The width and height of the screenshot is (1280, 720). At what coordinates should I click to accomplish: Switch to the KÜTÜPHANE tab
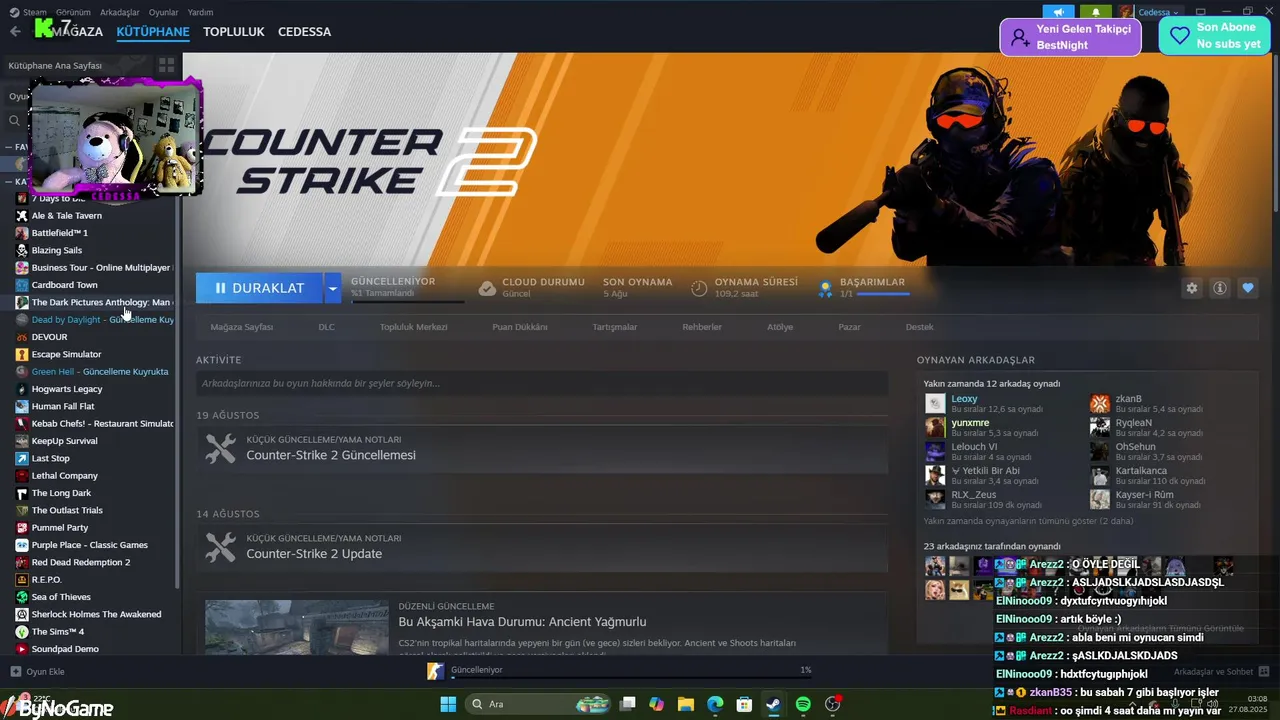tap(153, 32)
